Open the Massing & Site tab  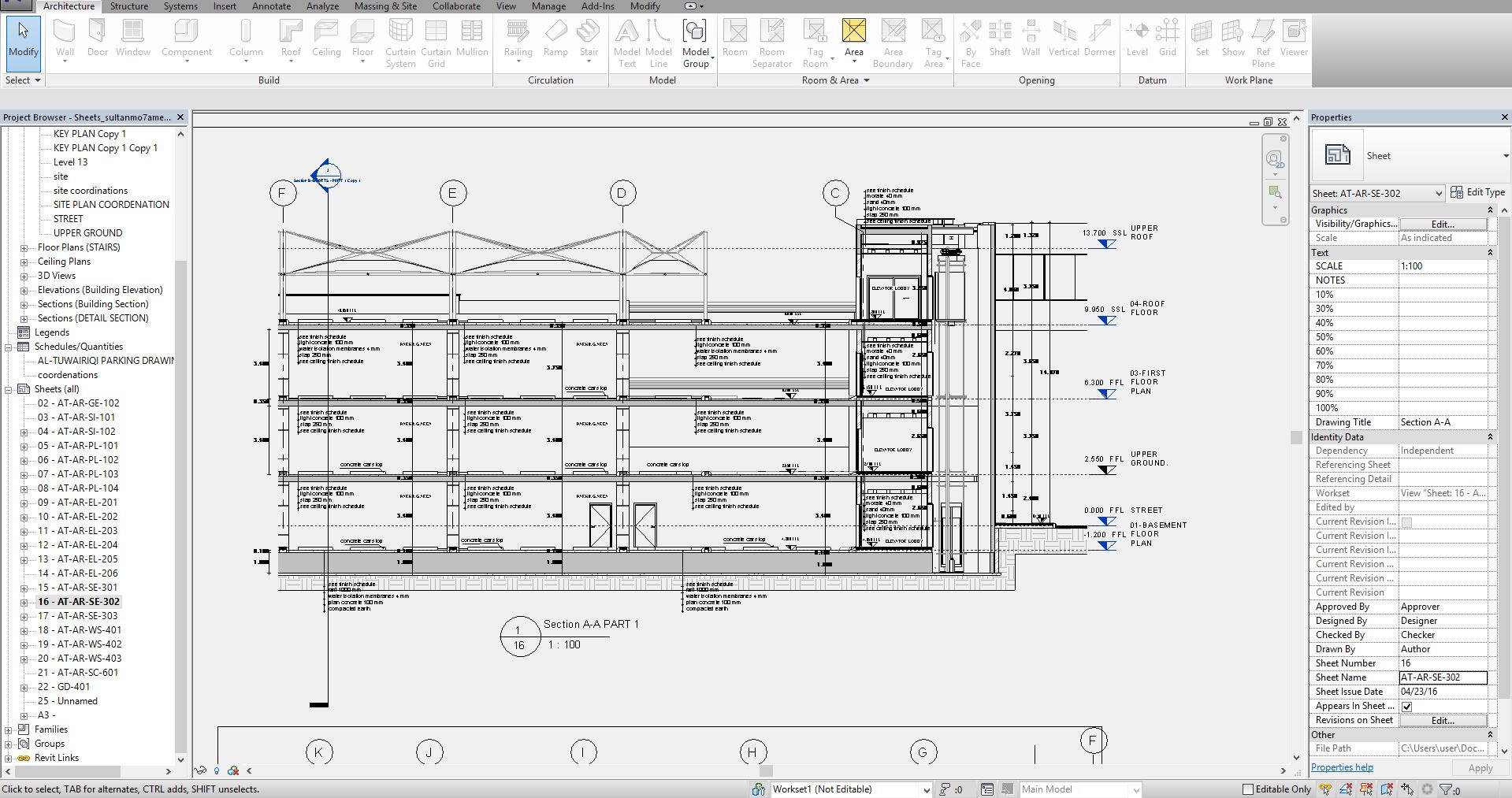(x=385, y=6)
